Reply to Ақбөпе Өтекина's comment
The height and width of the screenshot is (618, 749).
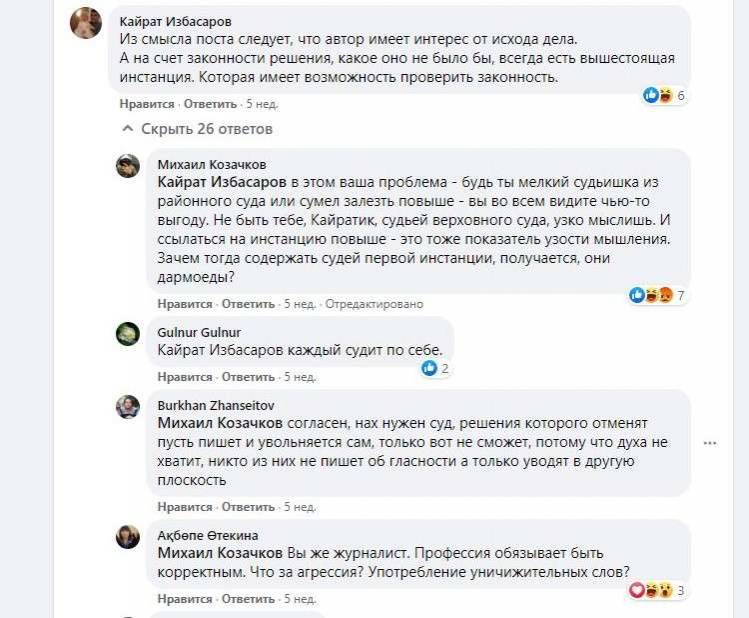[x=247, y=598]
